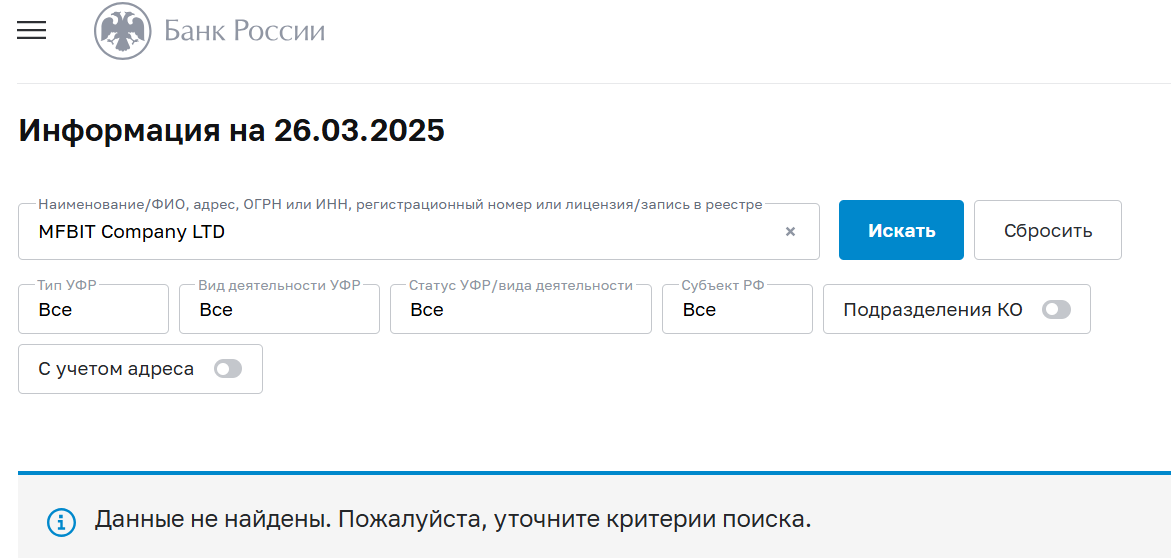Image resolution: width=1171 pixels, height=558 pixels.
Task: Focus the search field containing MFBIT Company LTD
Action: pyautogui.click(x=419, y=232)
